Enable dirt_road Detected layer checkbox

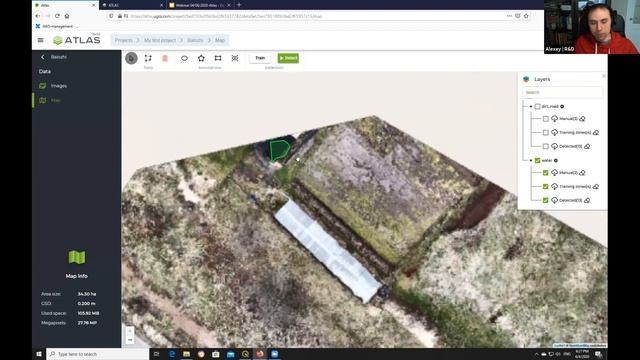click(546, 146)
